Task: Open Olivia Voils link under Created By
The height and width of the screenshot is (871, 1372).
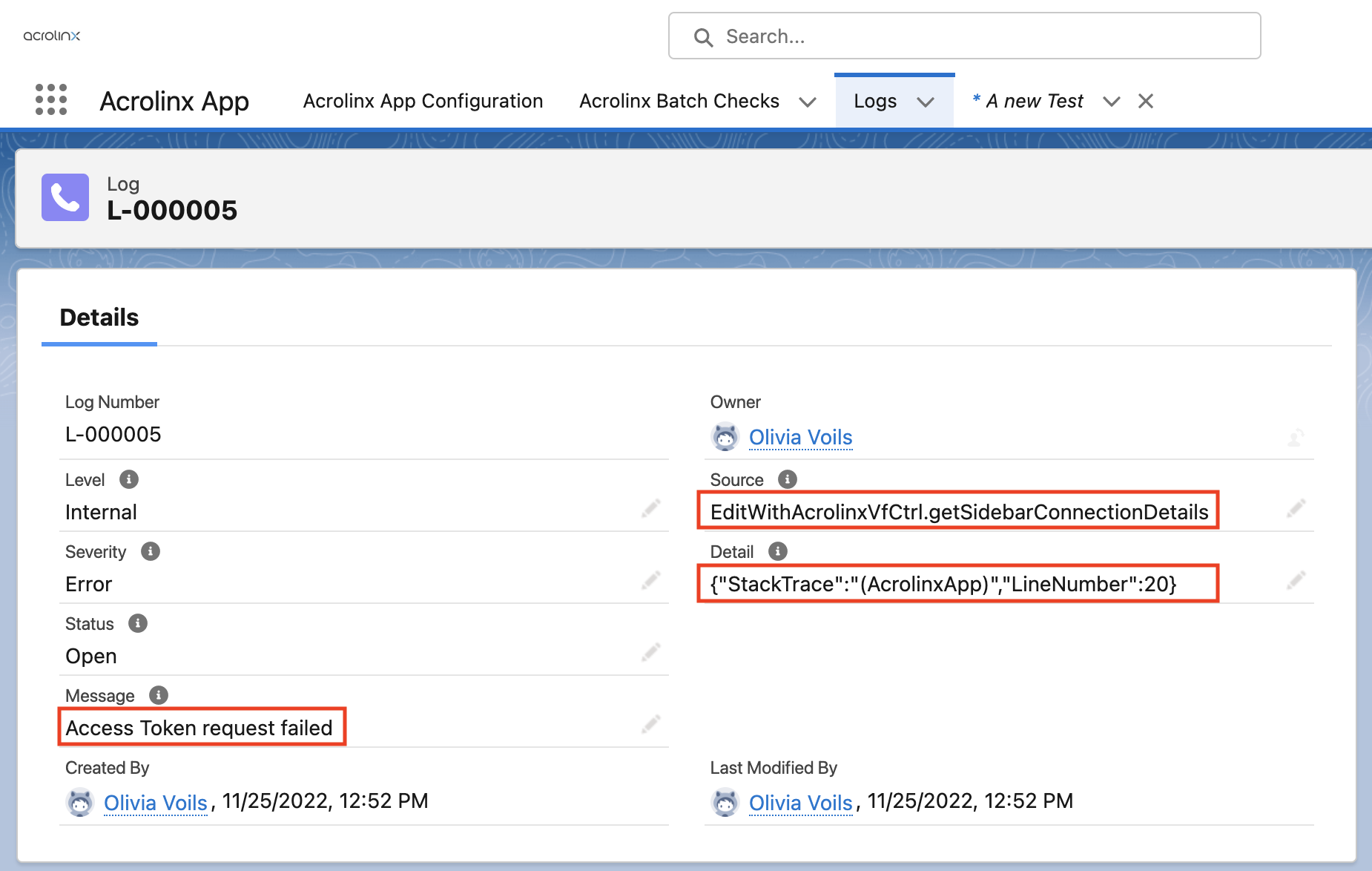Action: pyautogui.click(x=156, y=803)
